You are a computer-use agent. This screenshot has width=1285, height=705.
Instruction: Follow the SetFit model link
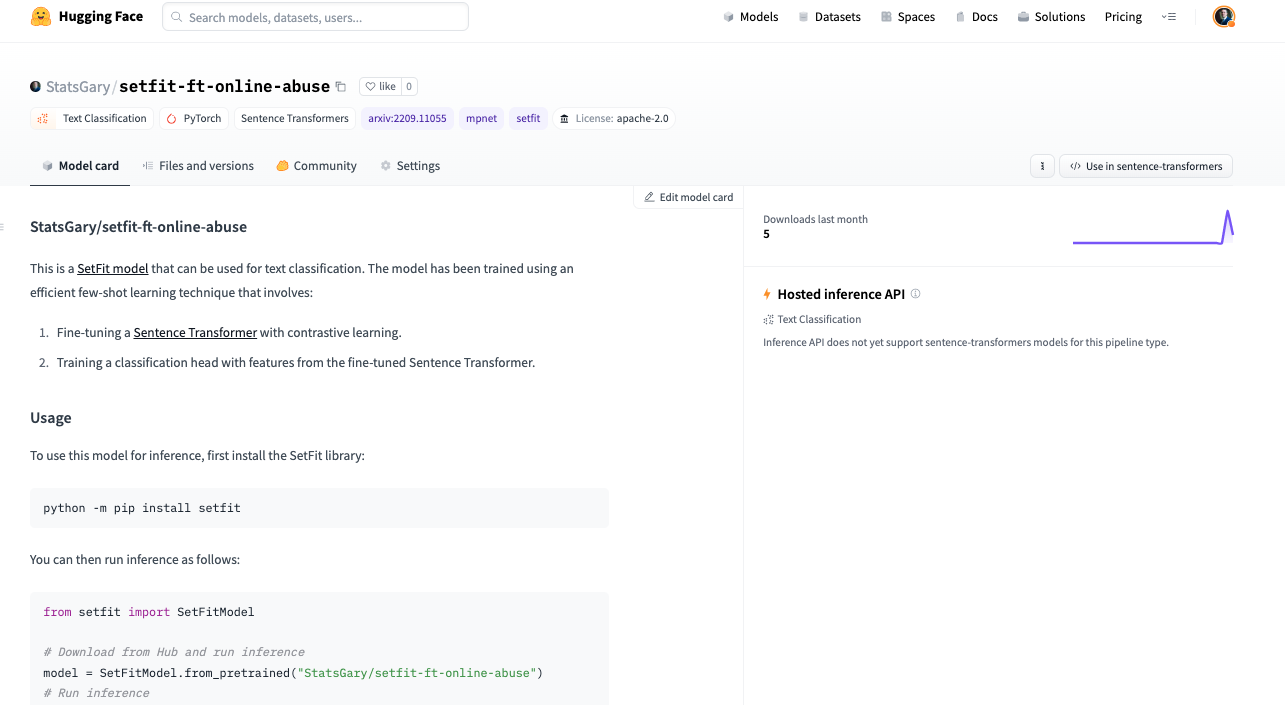(112, 268)
